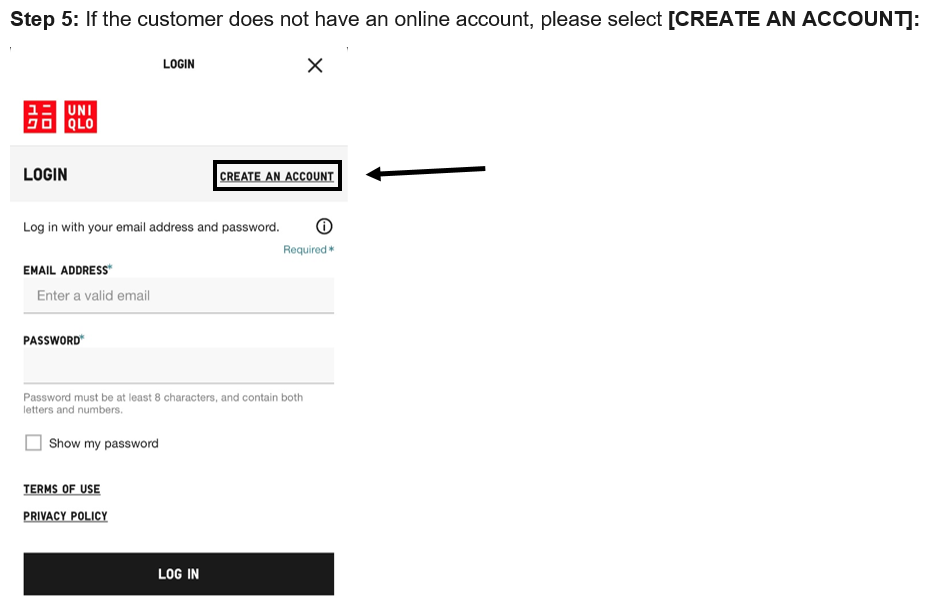Click the LOGIN title at dialog top
This screenshot has width=925, height=607.
tap(179, 64)
